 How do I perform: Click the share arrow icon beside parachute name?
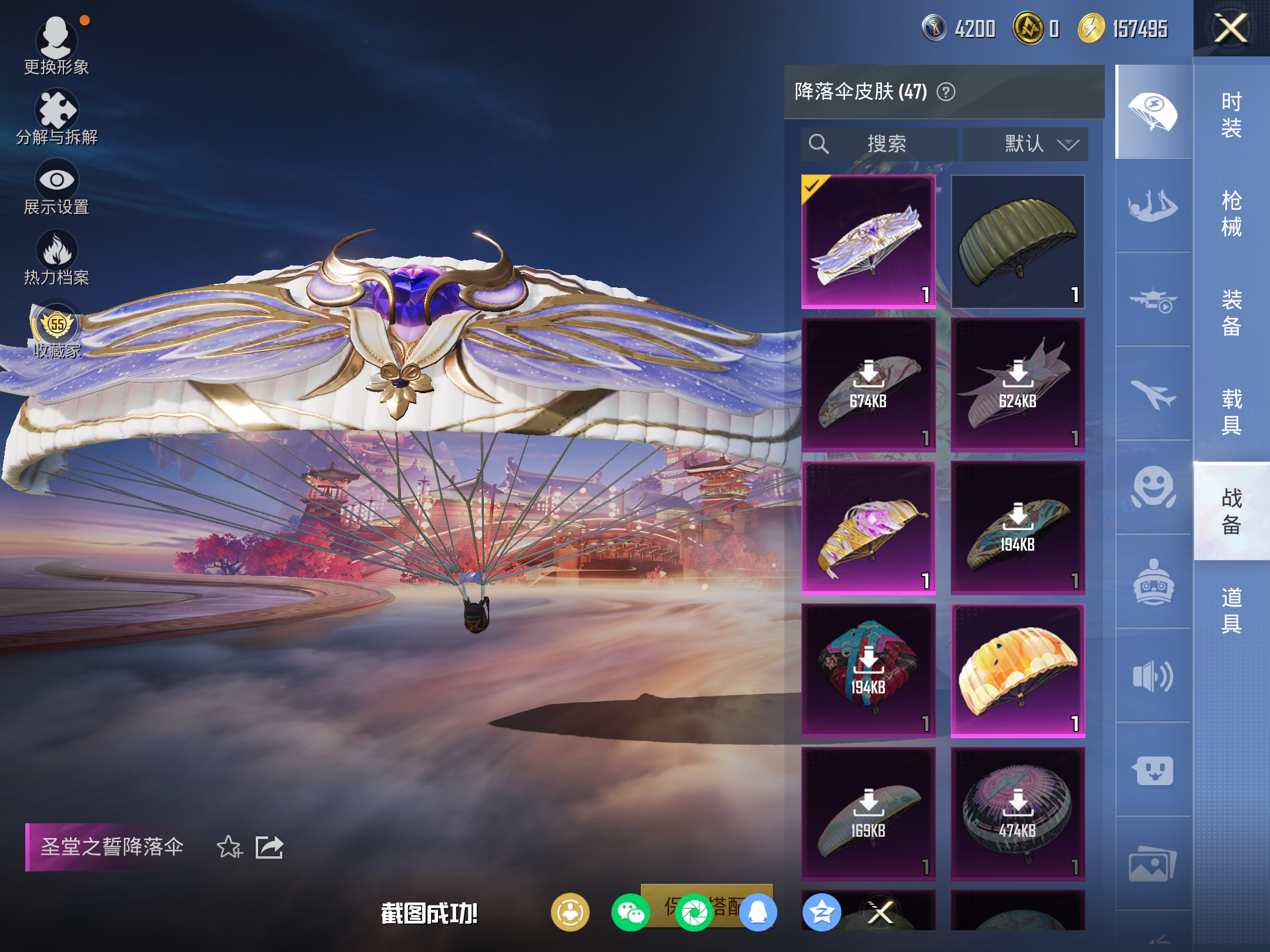[269, 847]
